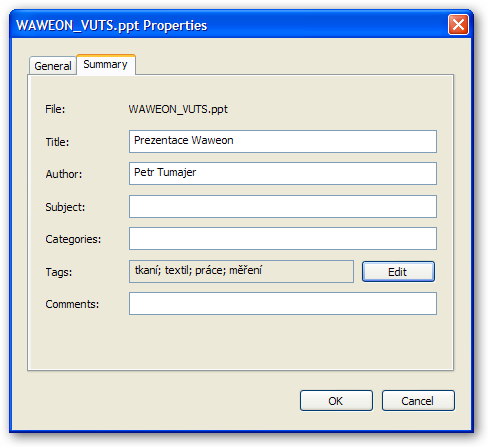Click the Title input field
The width and height of the screenshot is (488, 447).
[x=283, y=141]
